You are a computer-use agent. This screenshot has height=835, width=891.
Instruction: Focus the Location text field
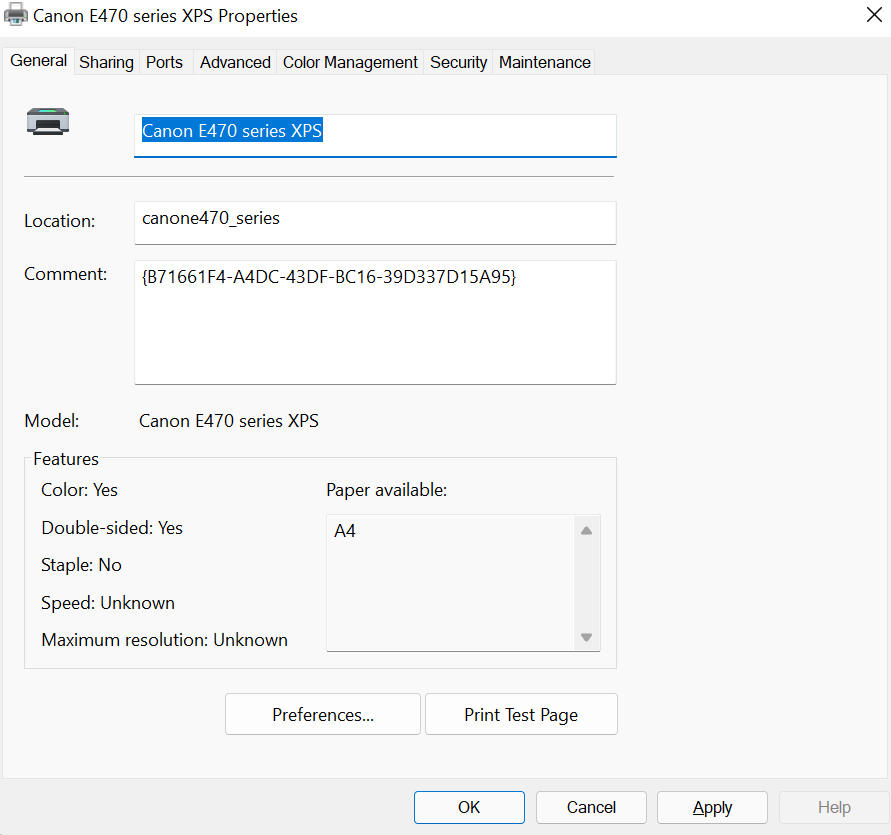[375, 223]
